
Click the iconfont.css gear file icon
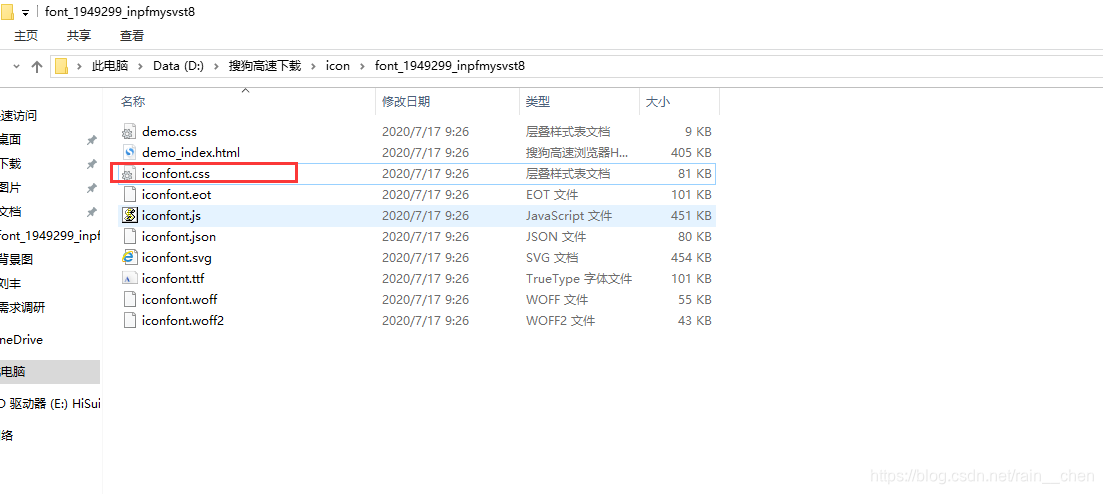point(129,173)
